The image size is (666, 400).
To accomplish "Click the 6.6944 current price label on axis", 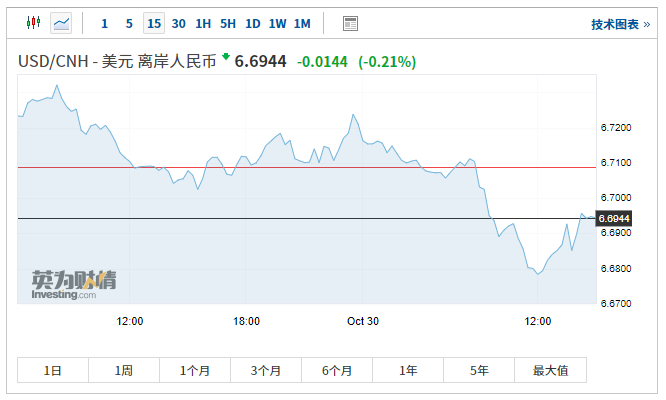I will (614, 218).
